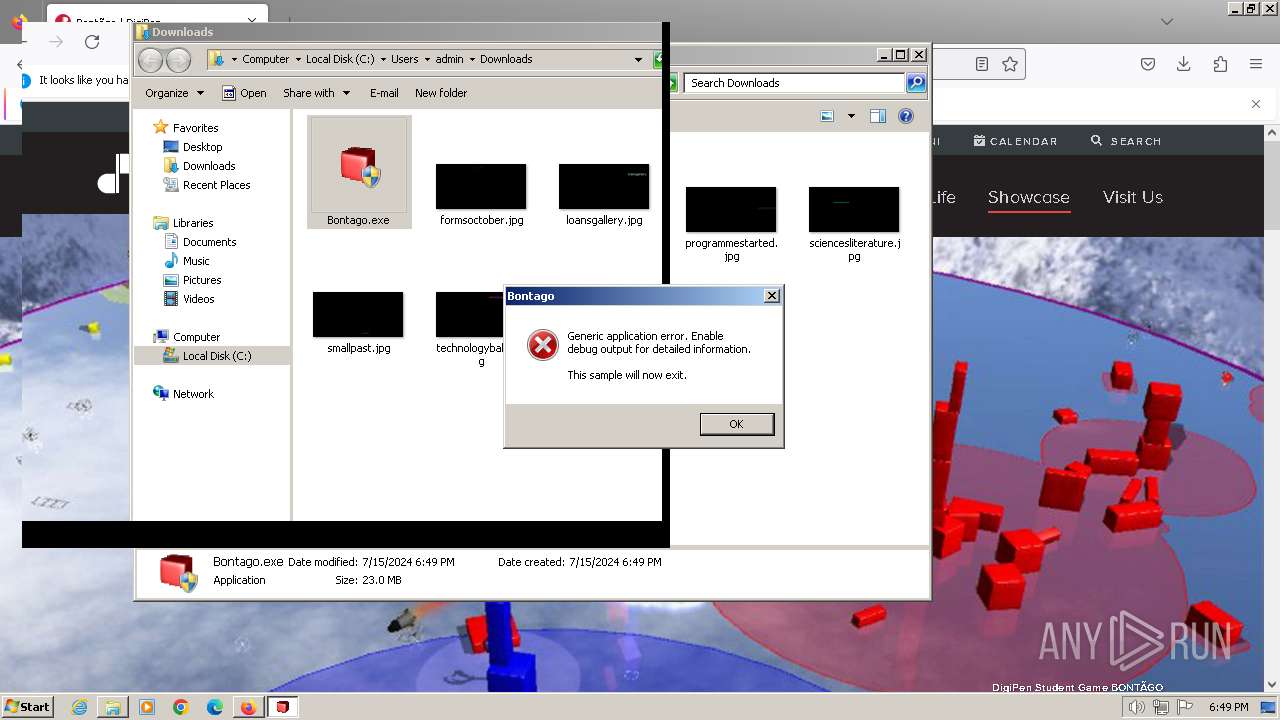This screenshot has height=720, width=1280.
Task: Create a New folder in Downloads
Action: click(441, 93)
